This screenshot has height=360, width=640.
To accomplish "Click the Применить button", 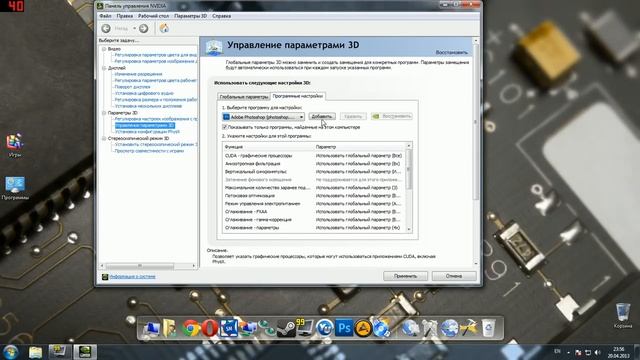I will (405, 276).
